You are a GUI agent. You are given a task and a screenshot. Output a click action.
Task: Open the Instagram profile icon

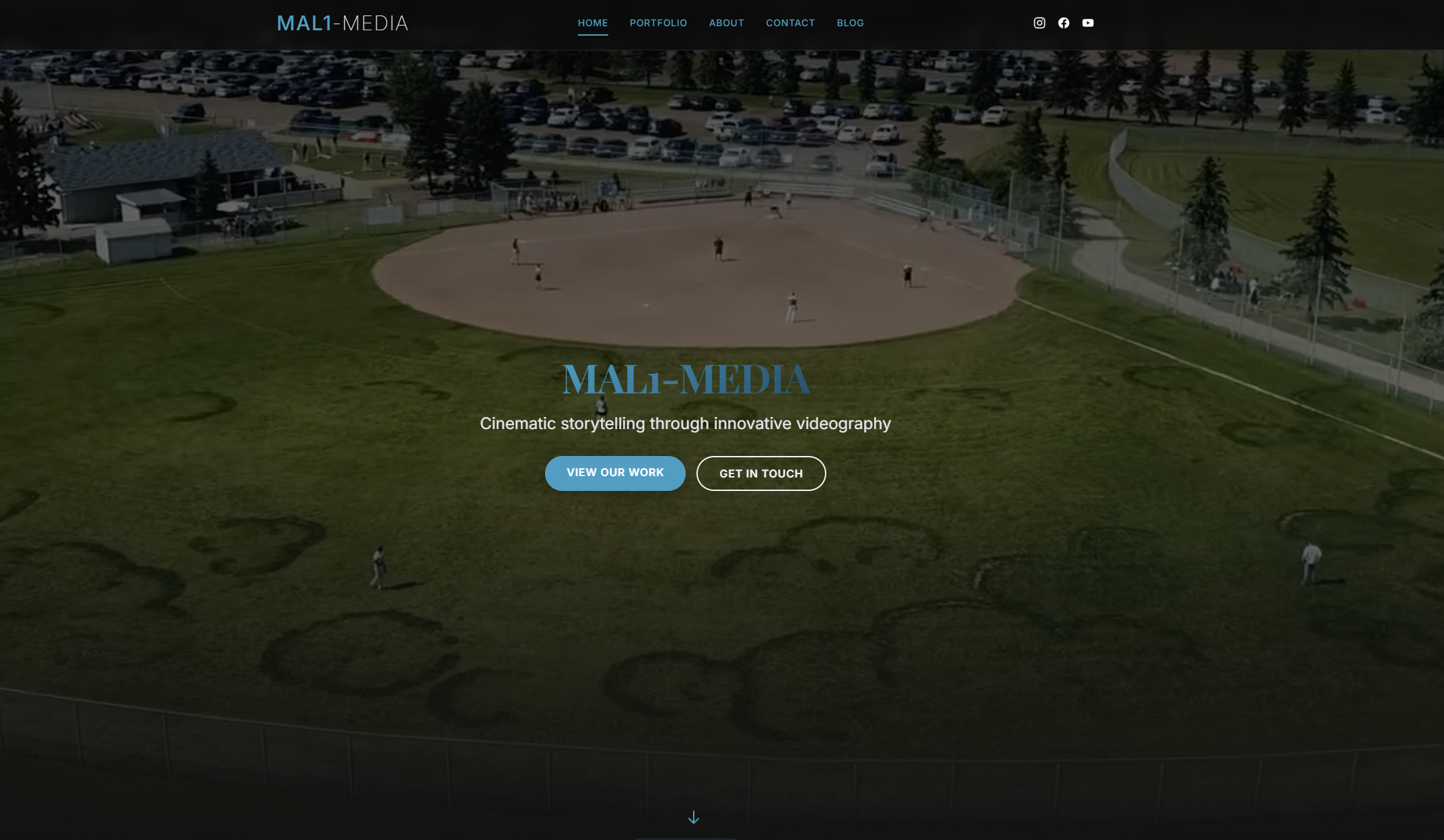(1039, 23)
